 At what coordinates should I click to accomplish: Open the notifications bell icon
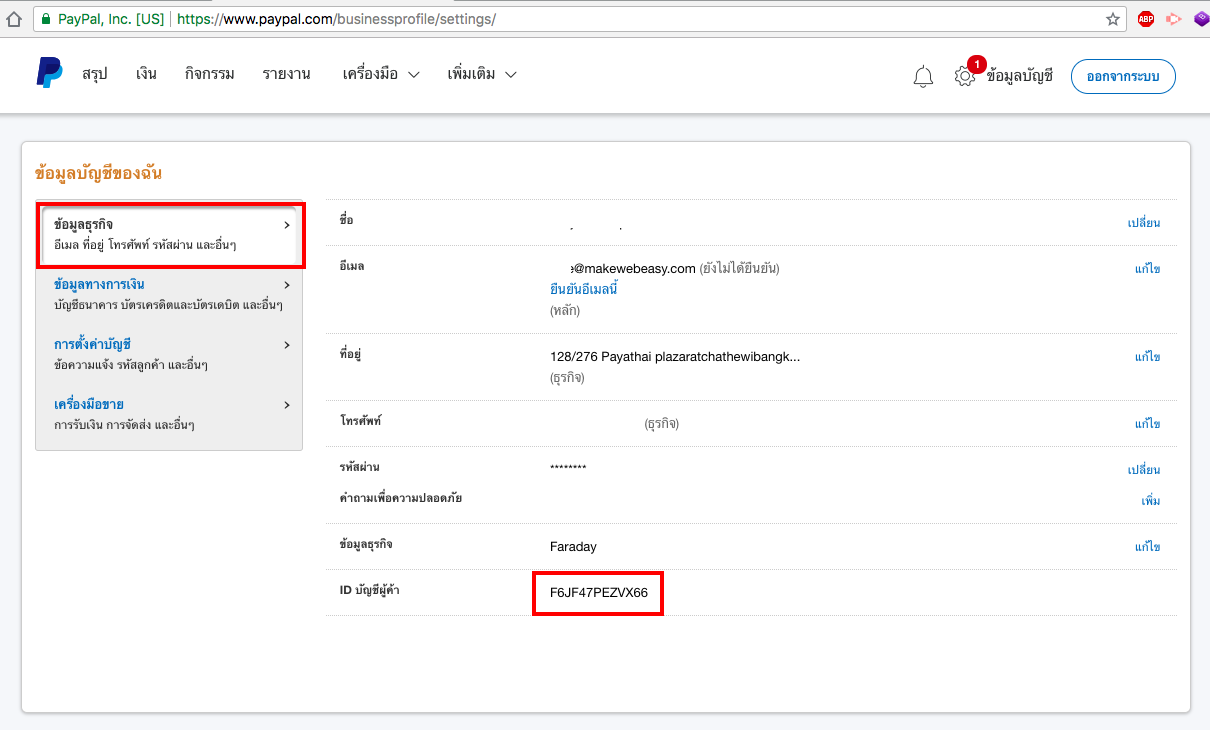coord(923,76)
